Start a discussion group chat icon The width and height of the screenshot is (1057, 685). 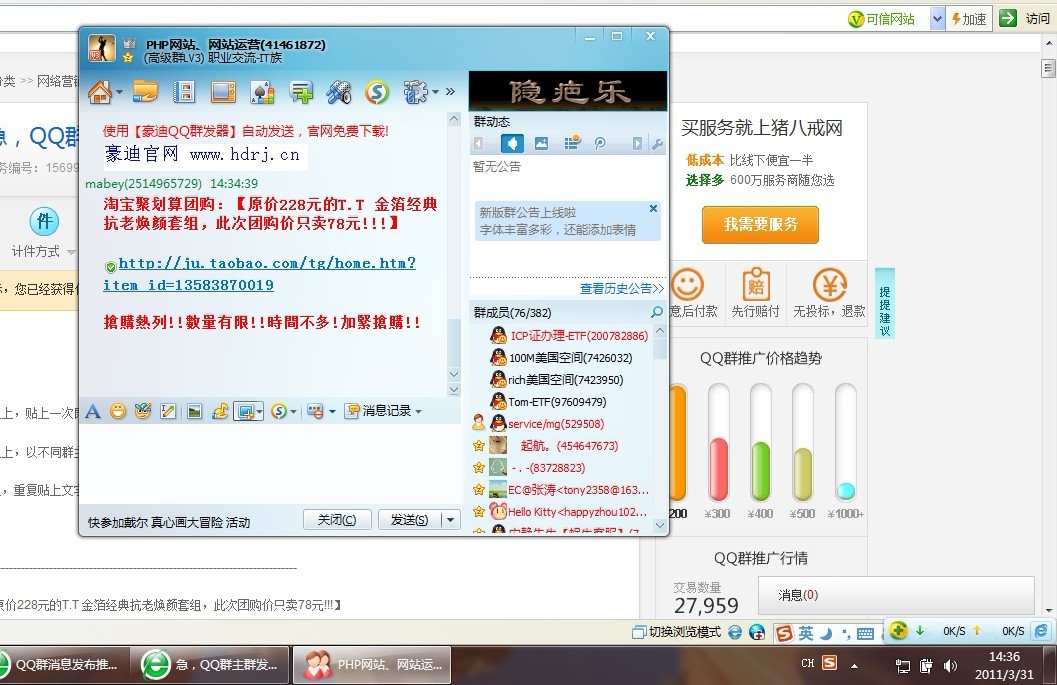tap(301, 92)
